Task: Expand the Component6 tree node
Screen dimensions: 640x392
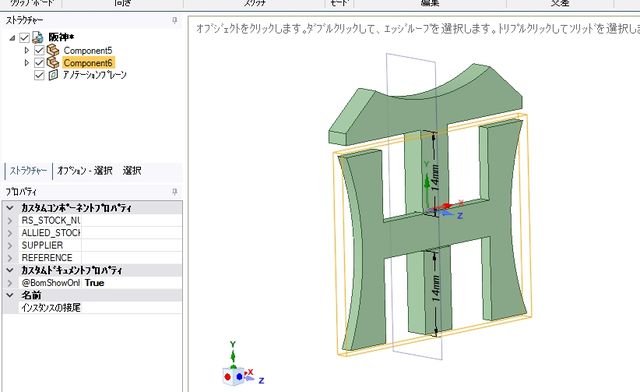Action: 27,63
